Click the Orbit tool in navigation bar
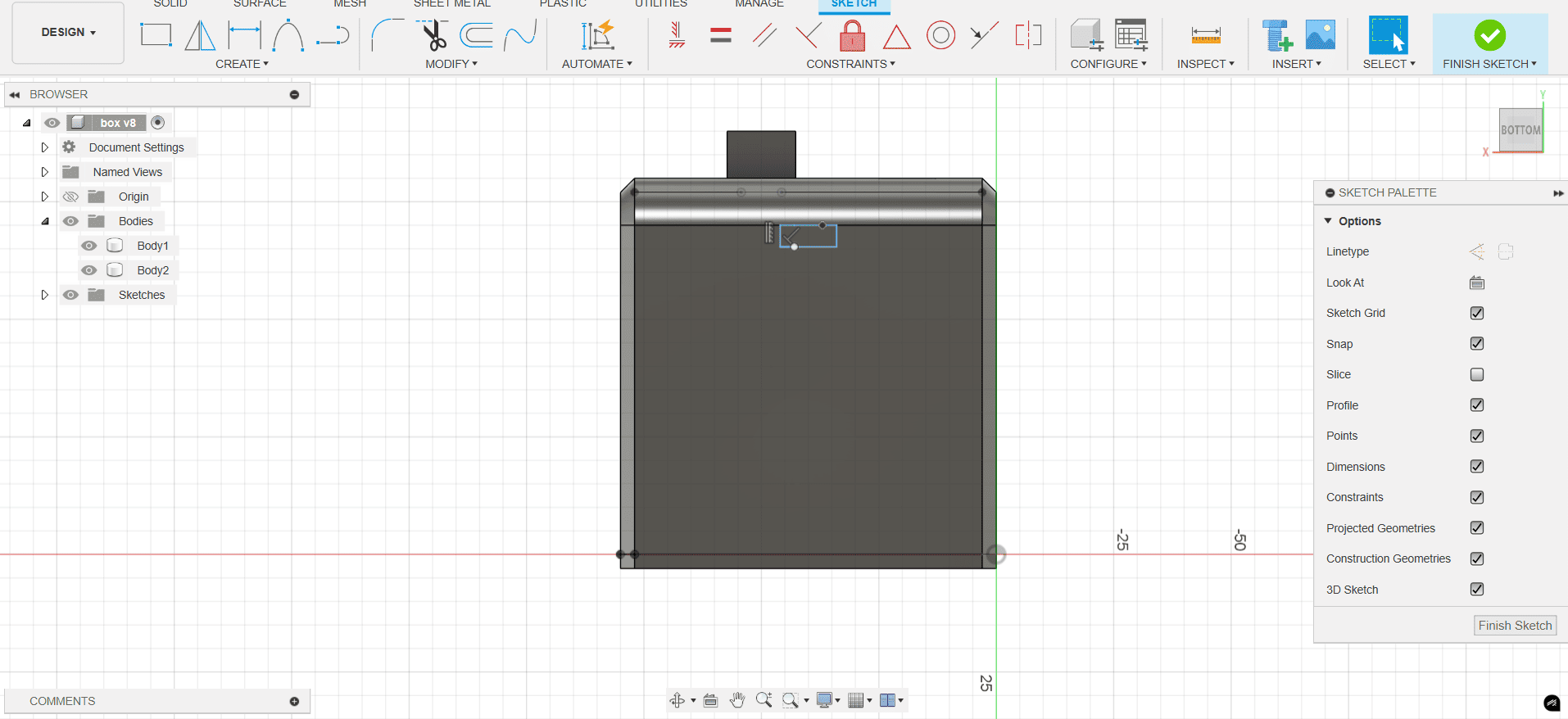Image resolution: width=1568 pixels, height=719 pixels. (x=678, y=700)
